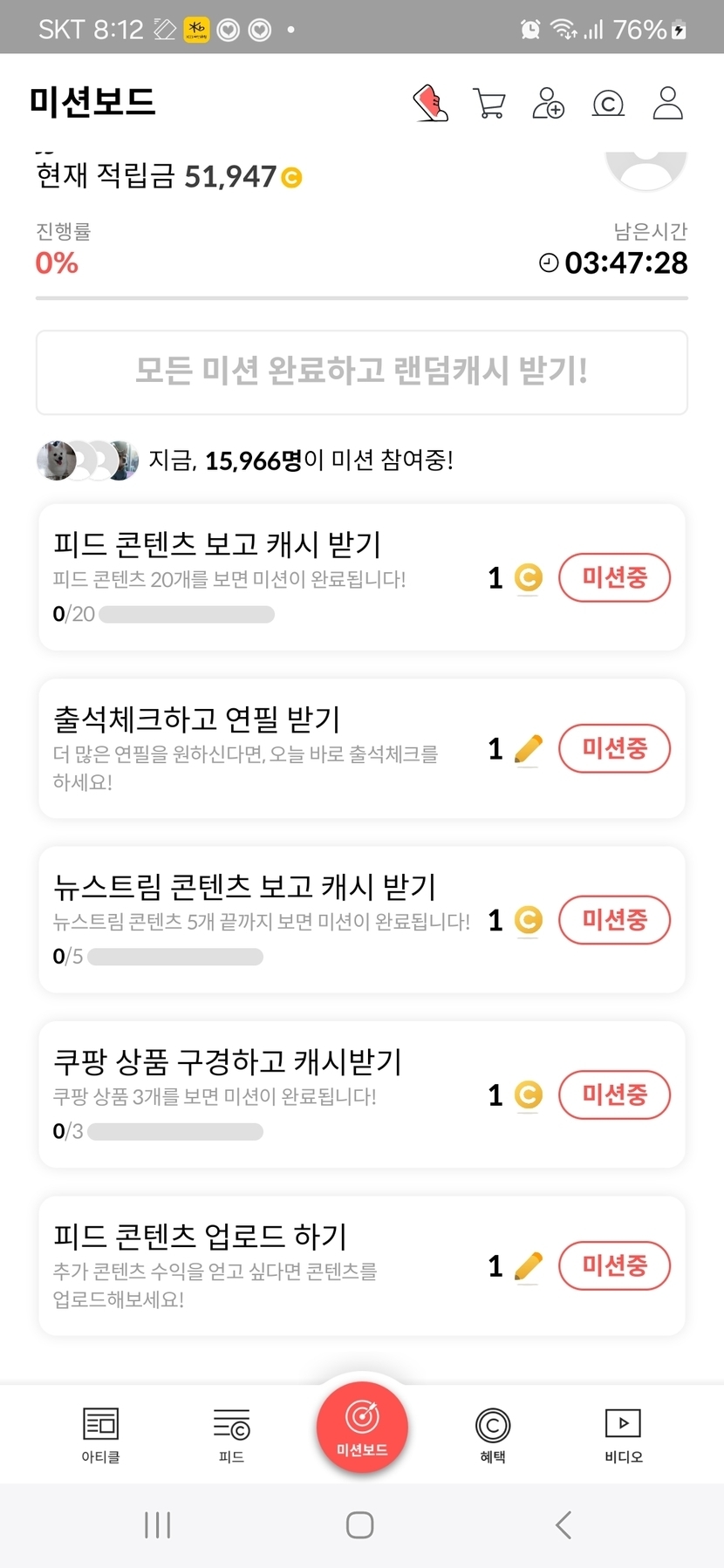The height and width of the screenshot is (1568, 724).
Task: Open the 비디오 tab
Action: pos(624,1435)
